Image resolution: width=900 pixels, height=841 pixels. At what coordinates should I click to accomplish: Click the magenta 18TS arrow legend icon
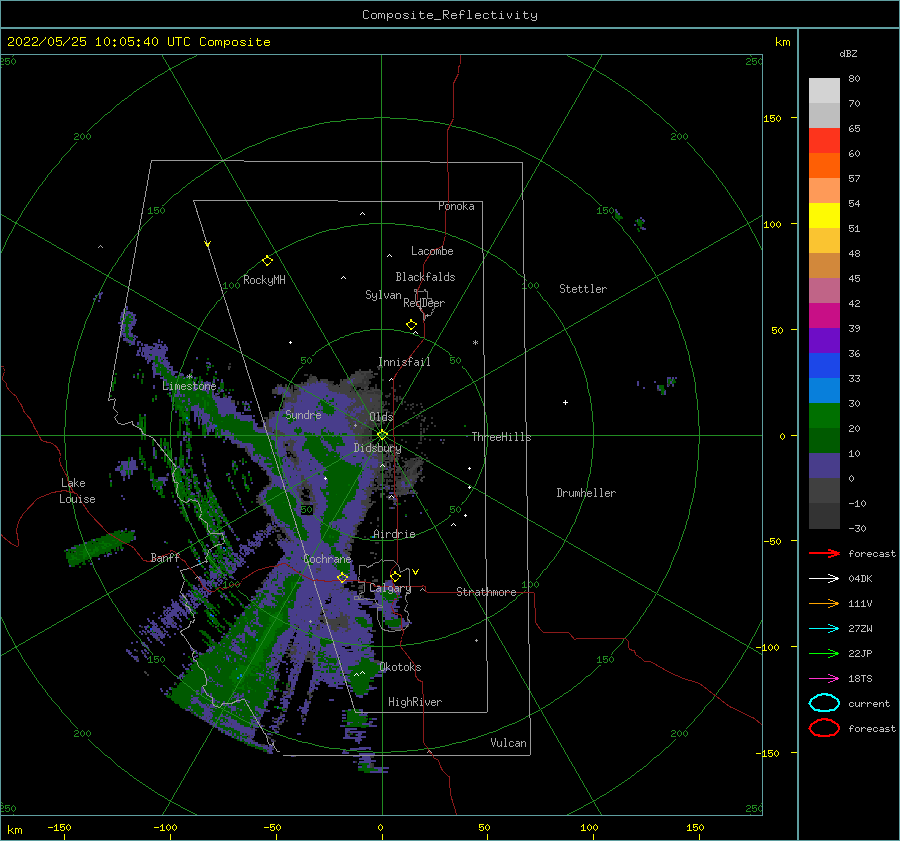click(x=824, y=679)
